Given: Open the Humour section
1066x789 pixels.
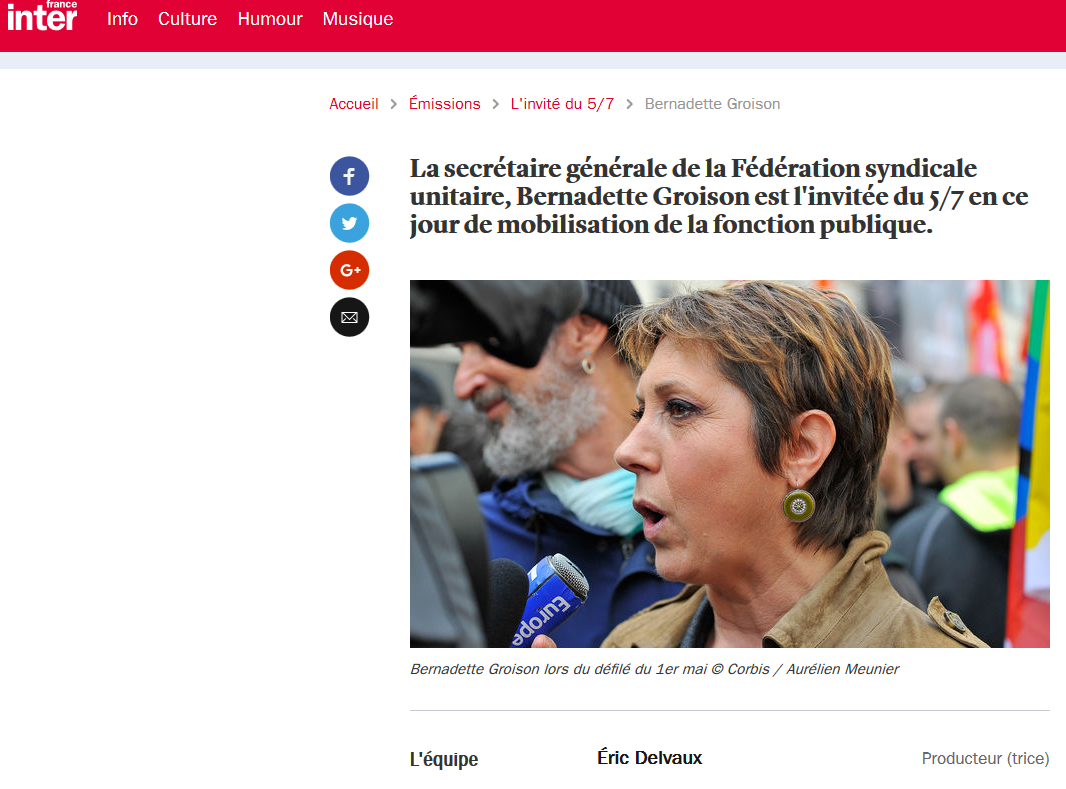Looking at the screenshot, I should [270, 19].
